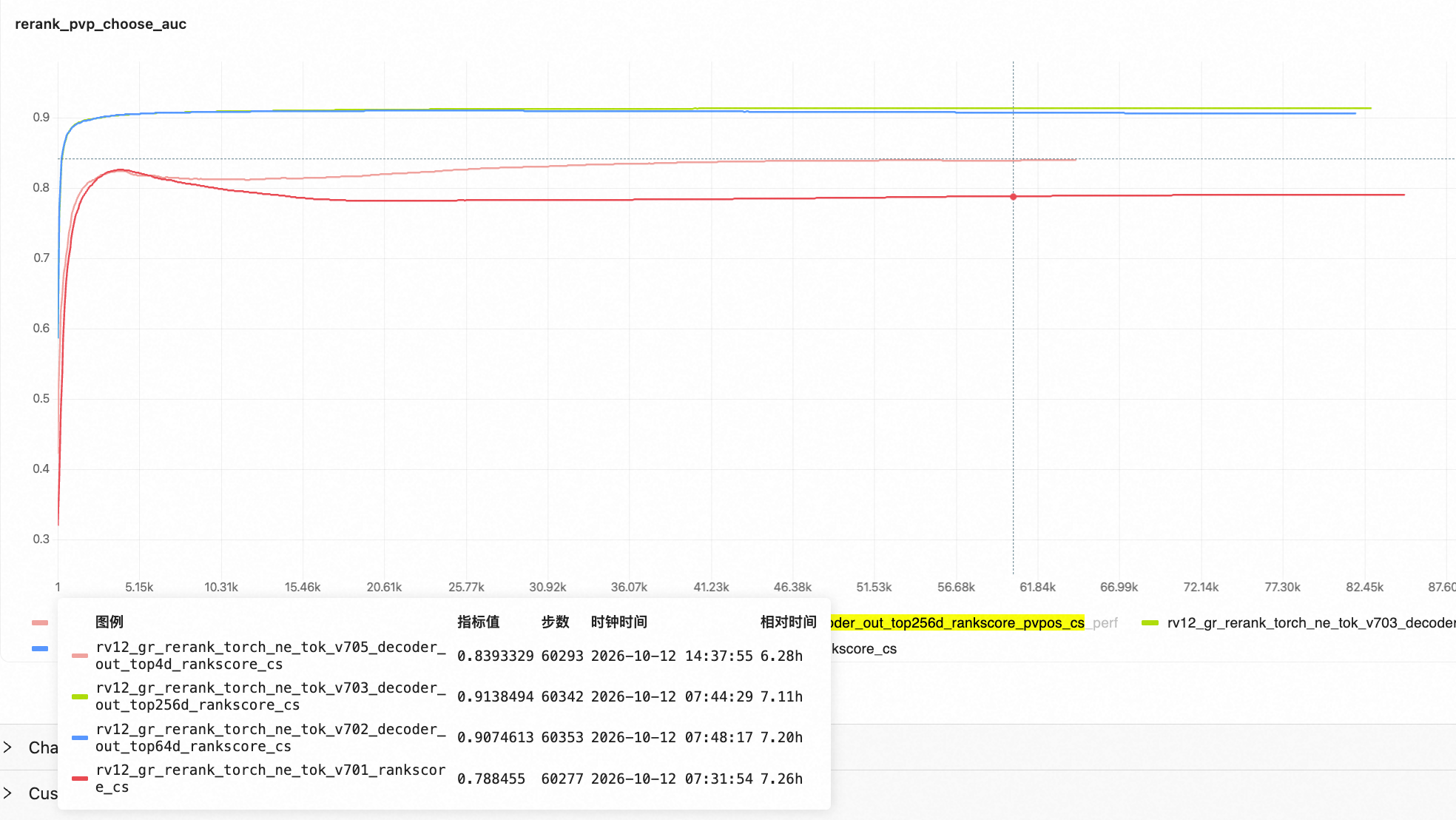
Task: Expand the Cha section chevron
Action: pos(7,747)
